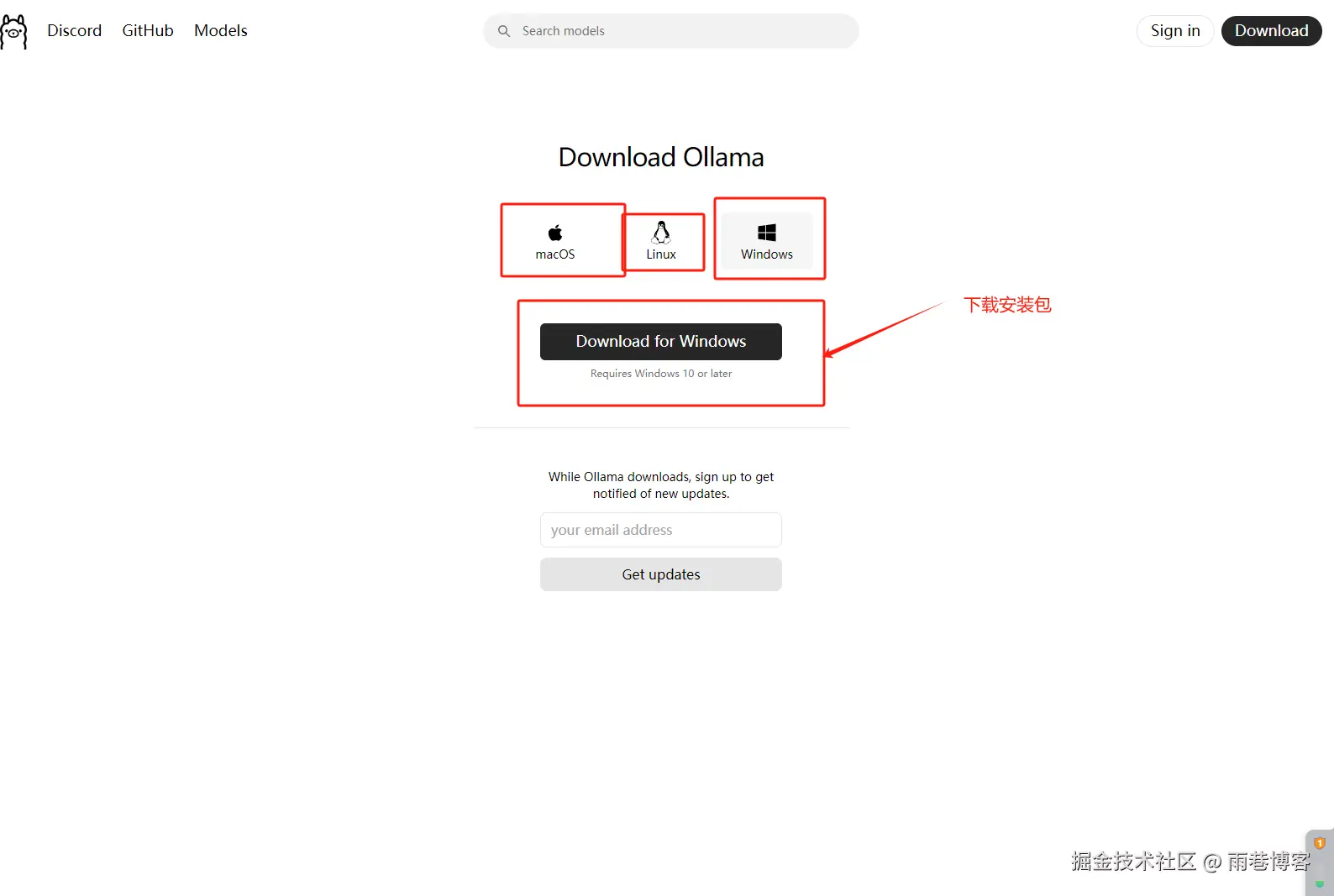The image size is (1334, 896).
Task: Click Download for Windows button
Action: (x=661, y=342)
